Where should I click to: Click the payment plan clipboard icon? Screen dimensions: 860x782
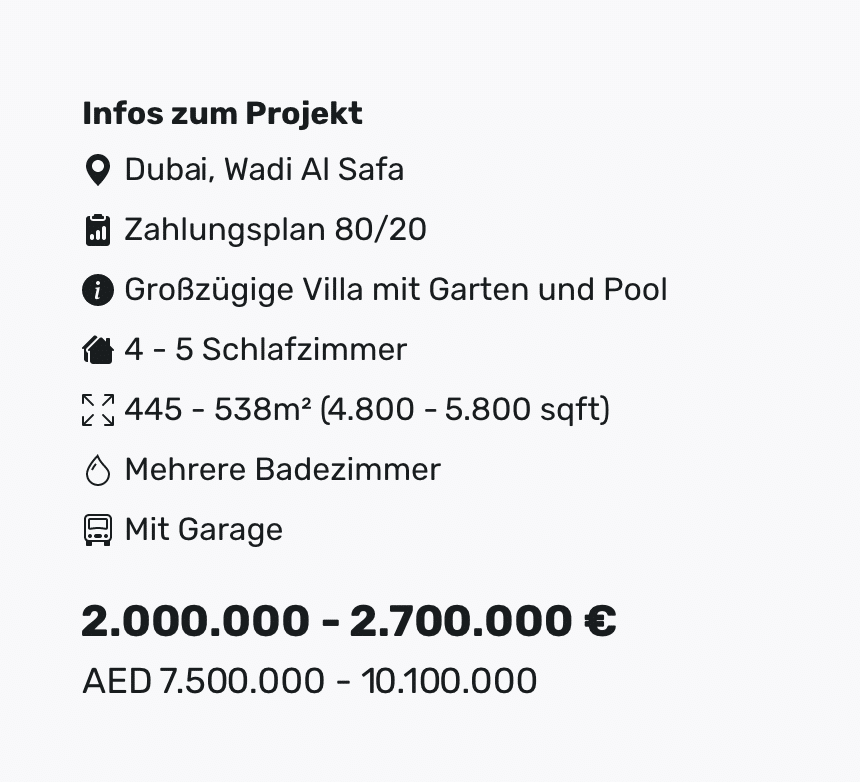[98, 230]
